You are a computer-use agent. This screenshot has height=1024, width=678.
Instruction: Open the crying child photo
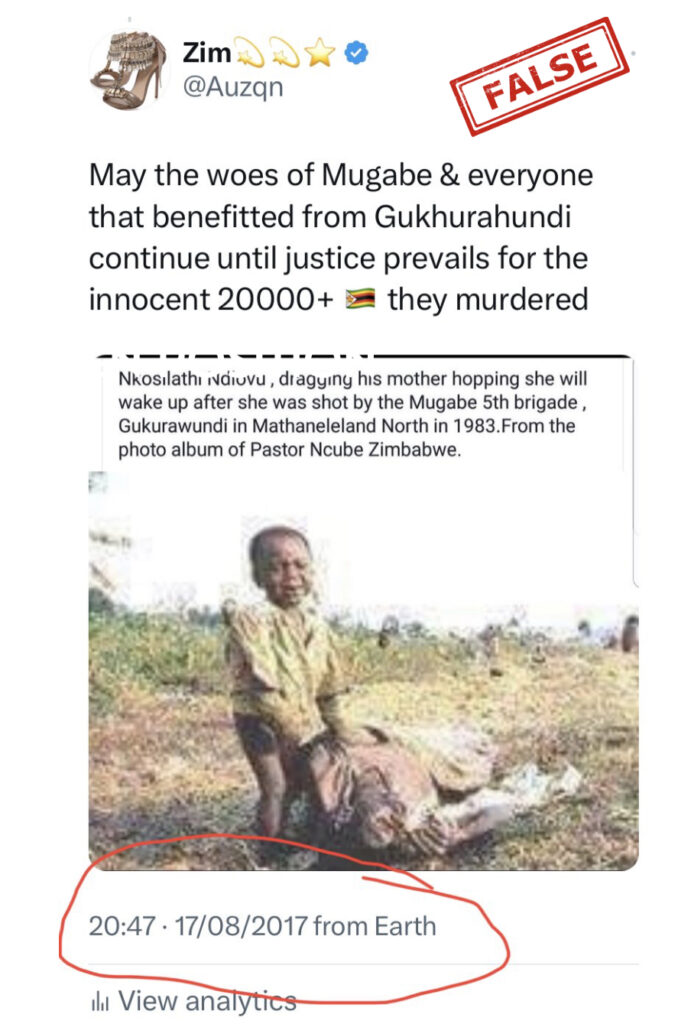pyautogui.click(x=363, y=670)
